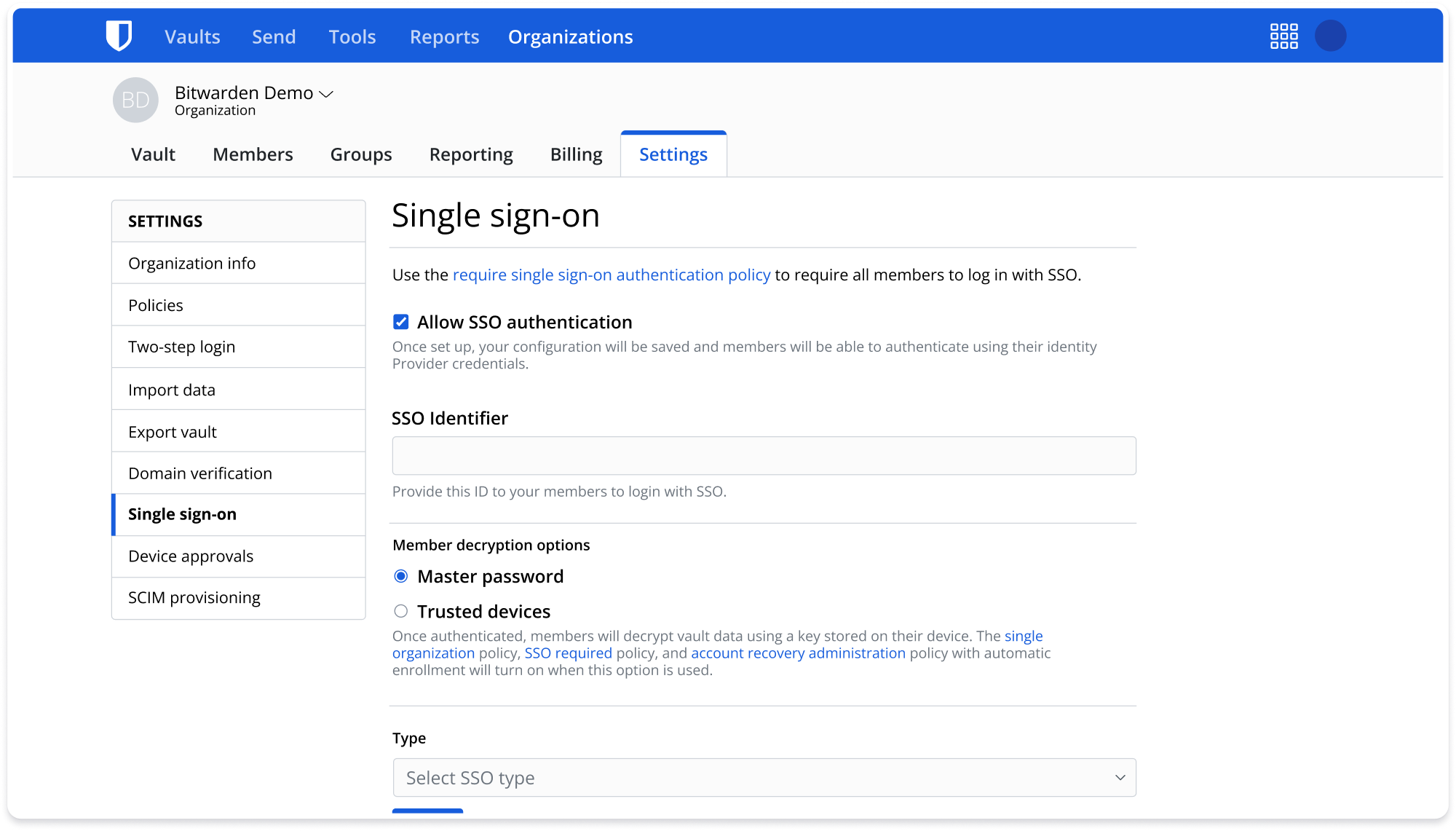Open Domain verification in the settings sidebar

(x=200, y=473)
